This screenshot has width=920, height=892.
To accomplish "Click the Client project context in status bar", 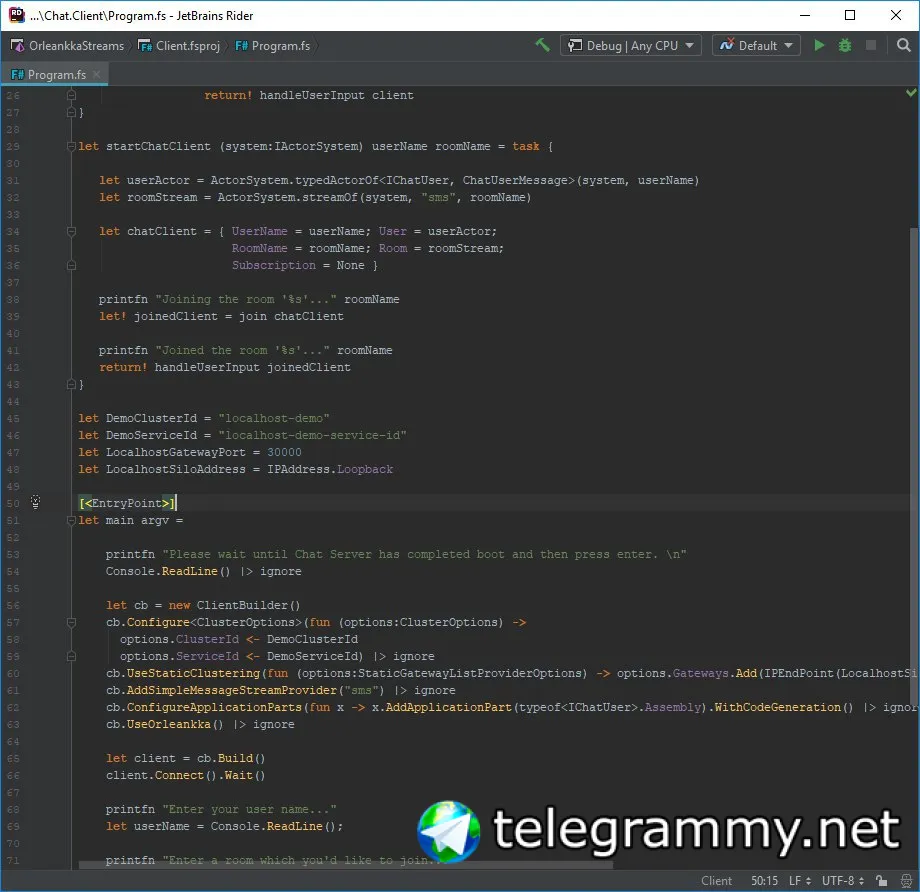I will click(716, 881).
